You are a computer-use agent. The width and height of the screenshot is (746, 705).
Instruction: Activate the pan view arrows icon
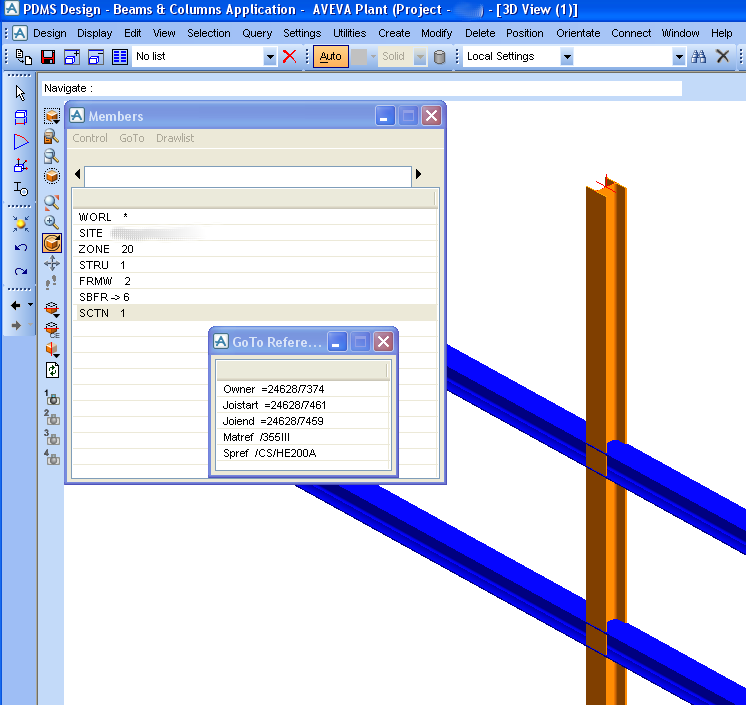tap(52, 263)
